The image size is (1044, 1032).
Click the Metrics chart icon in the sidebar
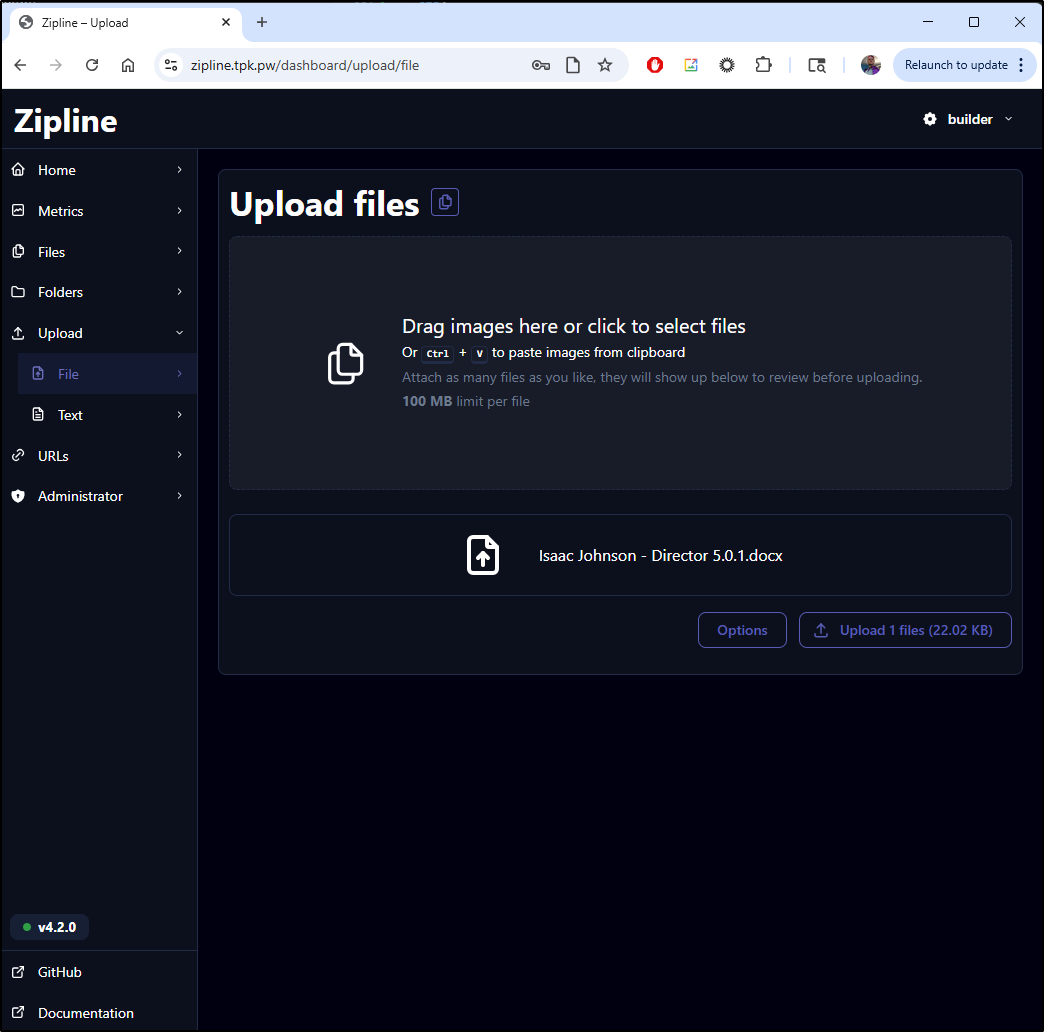[x=19, y=210]
